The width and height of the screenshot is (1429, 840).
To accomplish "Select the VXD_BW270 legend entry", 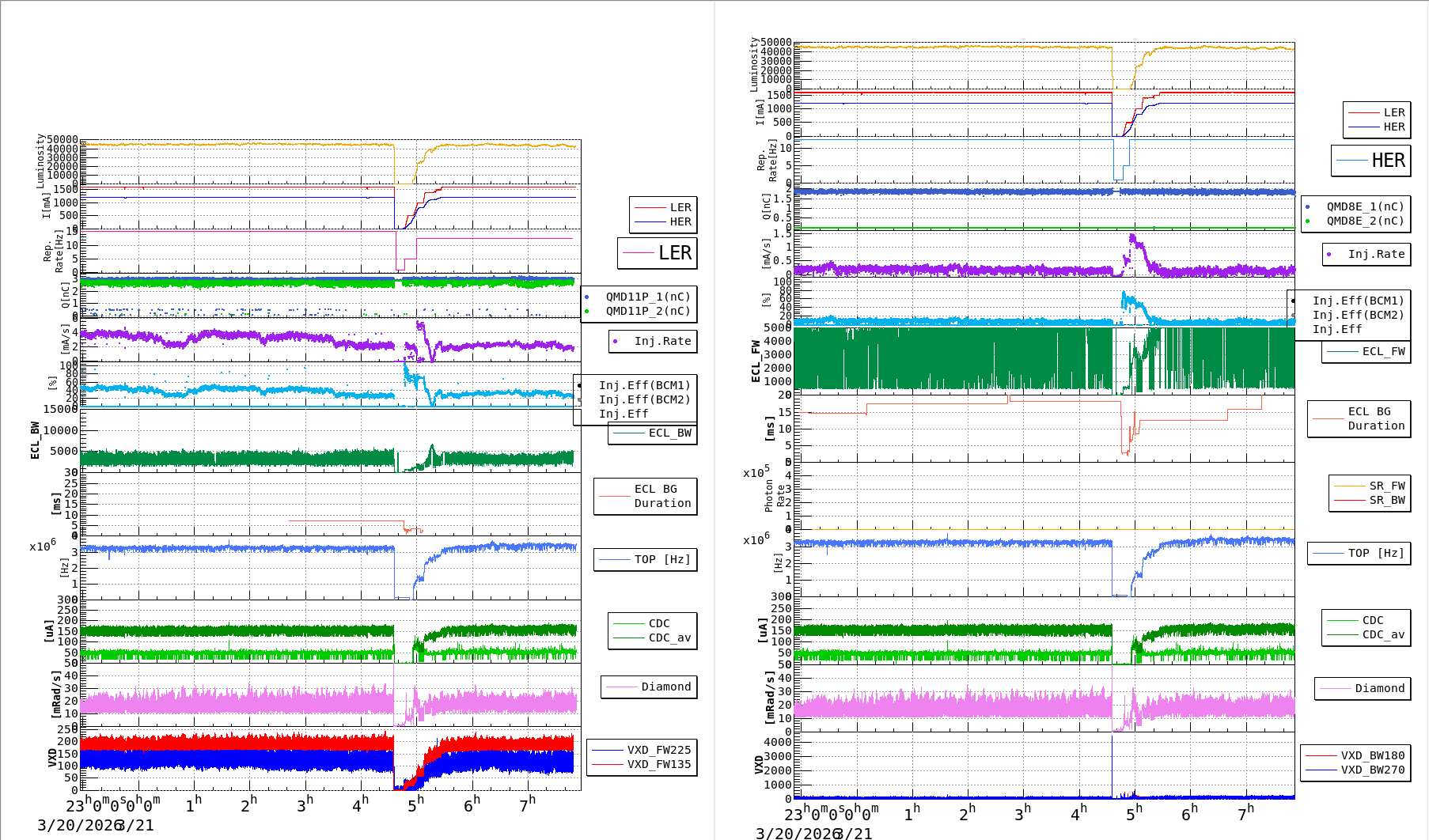I will 1372,770.
